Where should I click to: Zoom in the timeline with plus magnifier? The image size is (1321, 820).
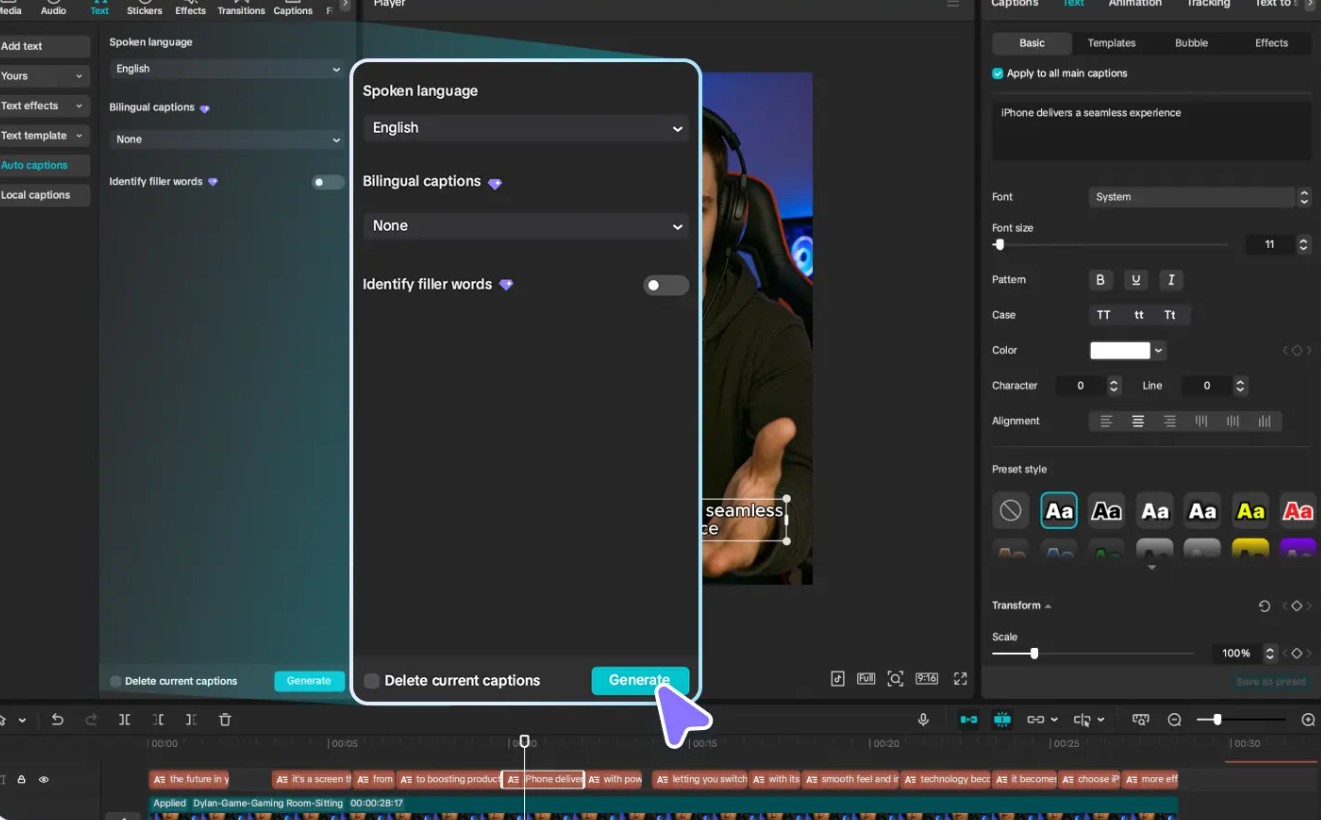[x=1308, y=720]
